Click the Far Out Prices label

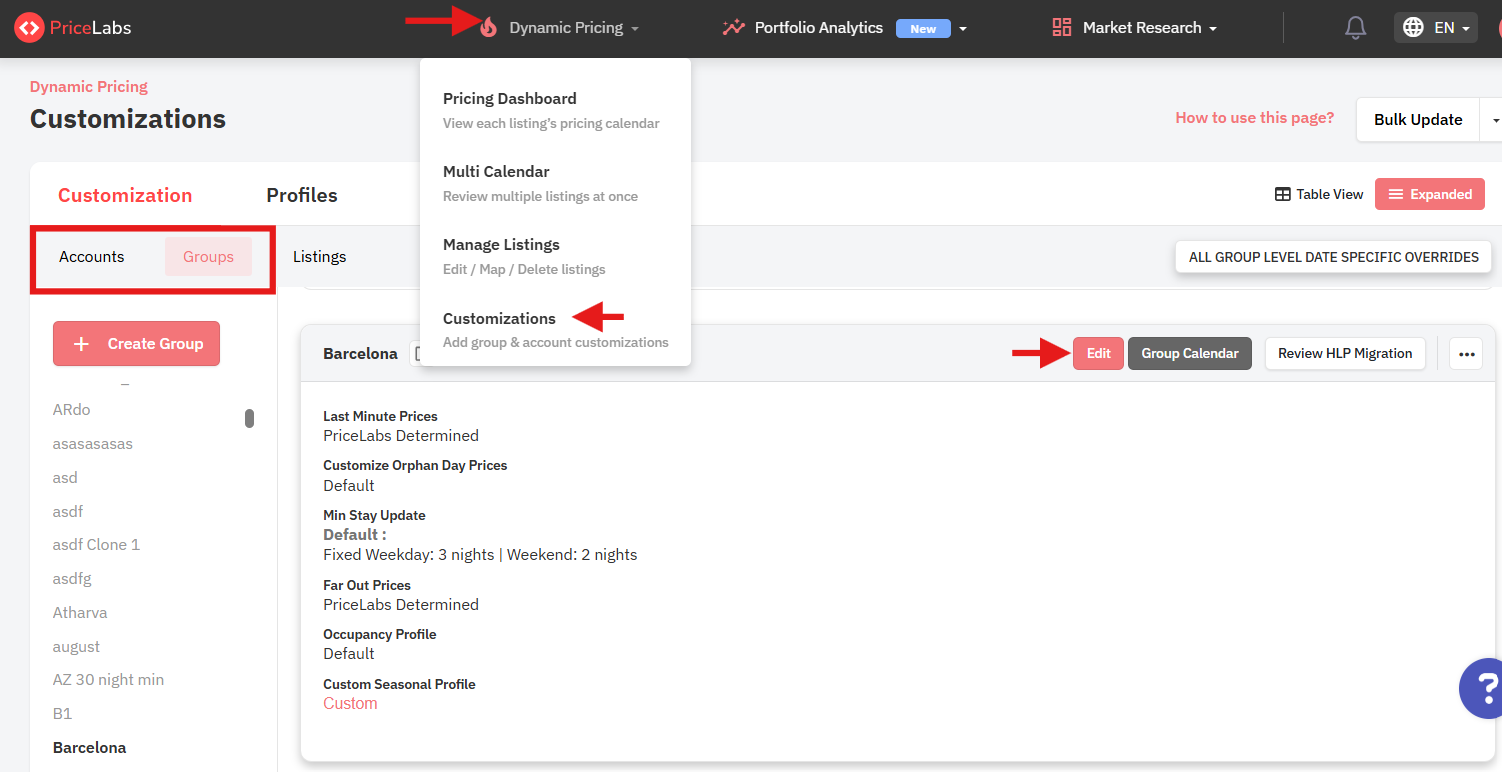point(367,586)
